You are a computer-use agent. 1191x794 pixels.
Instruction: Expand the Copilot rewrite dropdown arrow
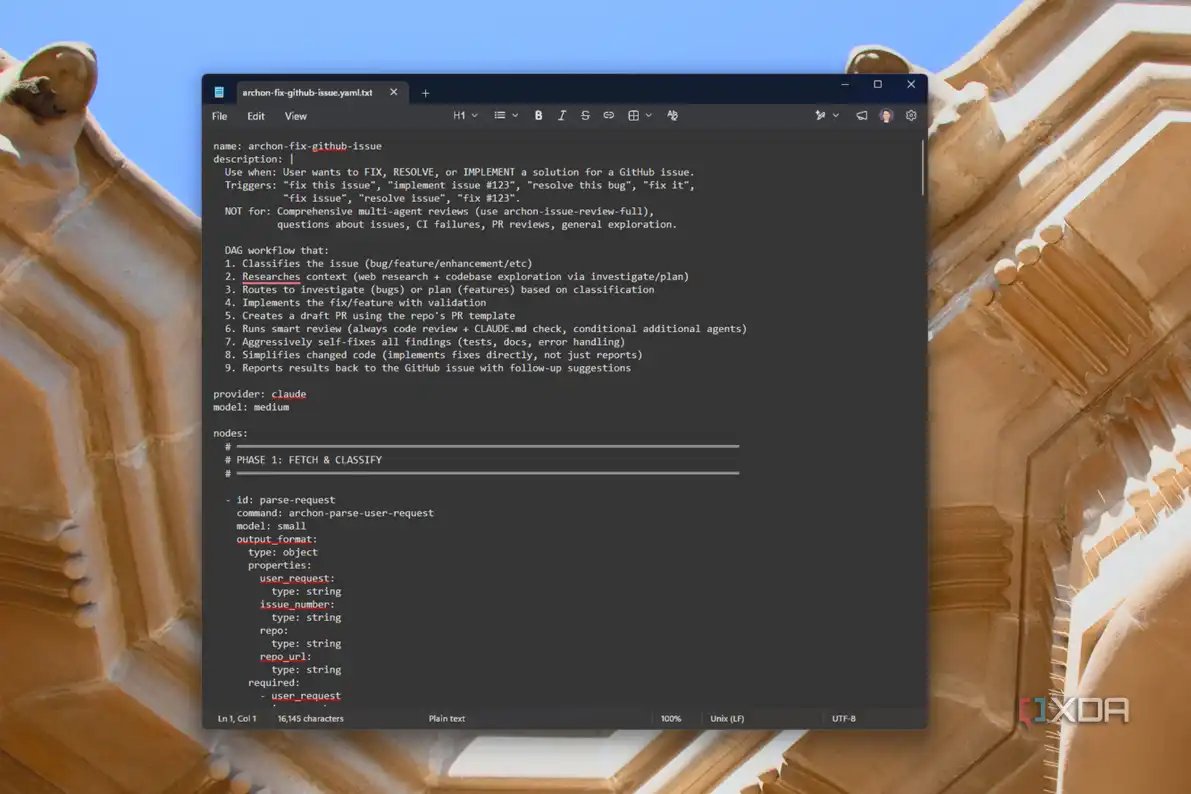(836, 115)
